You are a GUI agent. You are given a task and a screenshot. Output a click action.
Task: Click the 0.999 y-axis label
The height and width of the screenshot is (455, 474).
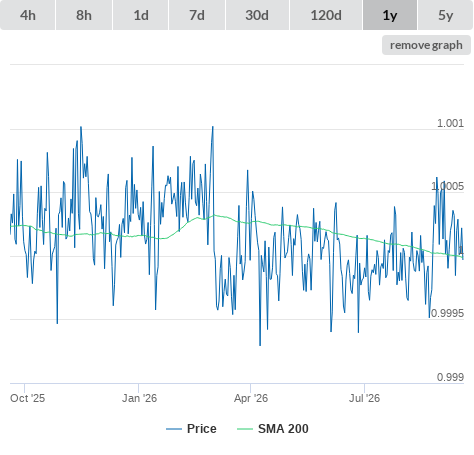click(x=450, y=377)
